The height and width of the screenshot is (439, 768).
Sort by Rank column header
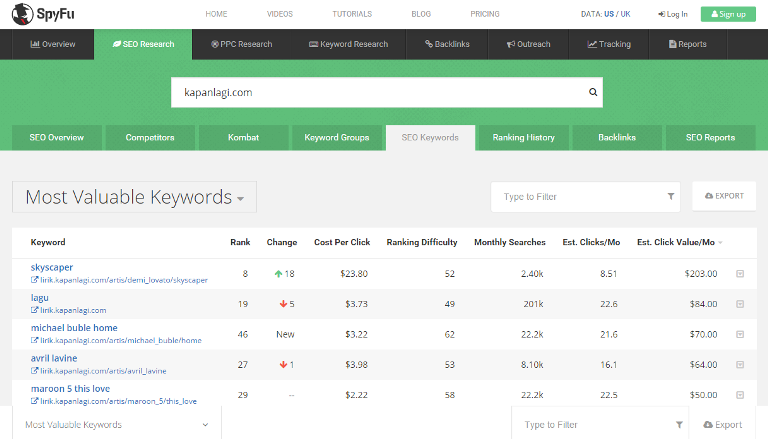tap(240, 242)
